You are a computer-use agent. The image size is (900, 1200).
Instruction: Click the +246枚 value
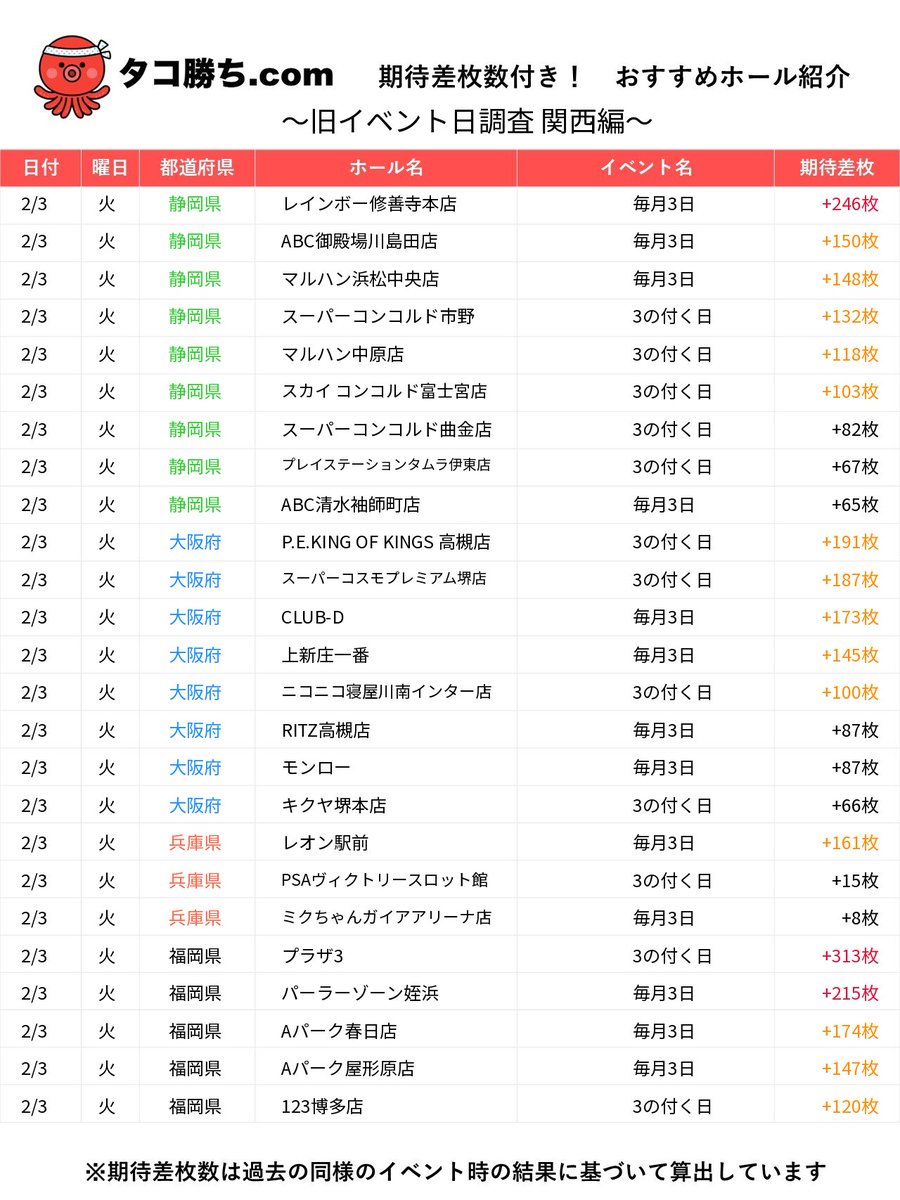click(x=849, y=204)
